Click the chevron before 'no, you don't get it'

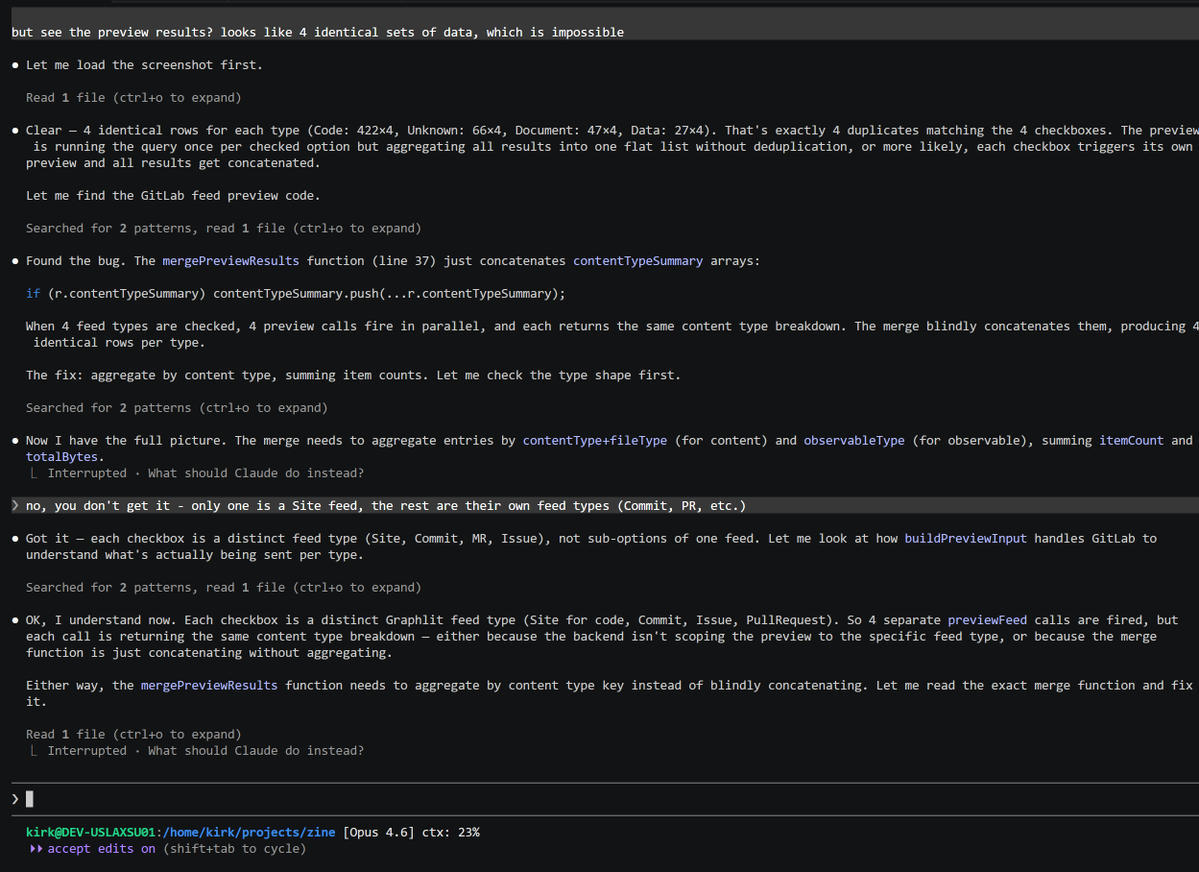point(15,506)
